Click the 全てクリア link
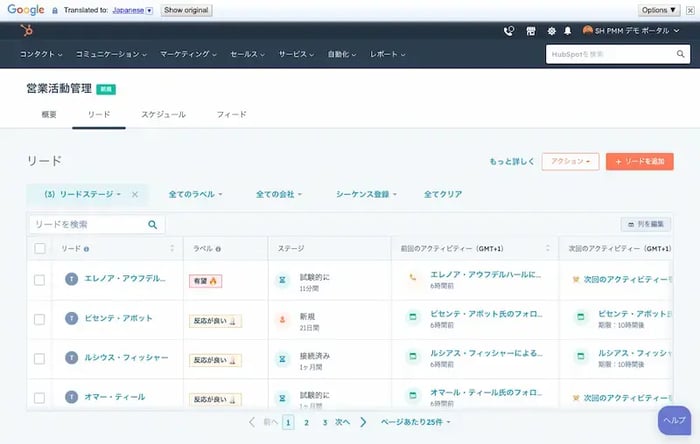 (x=443, y=194)
